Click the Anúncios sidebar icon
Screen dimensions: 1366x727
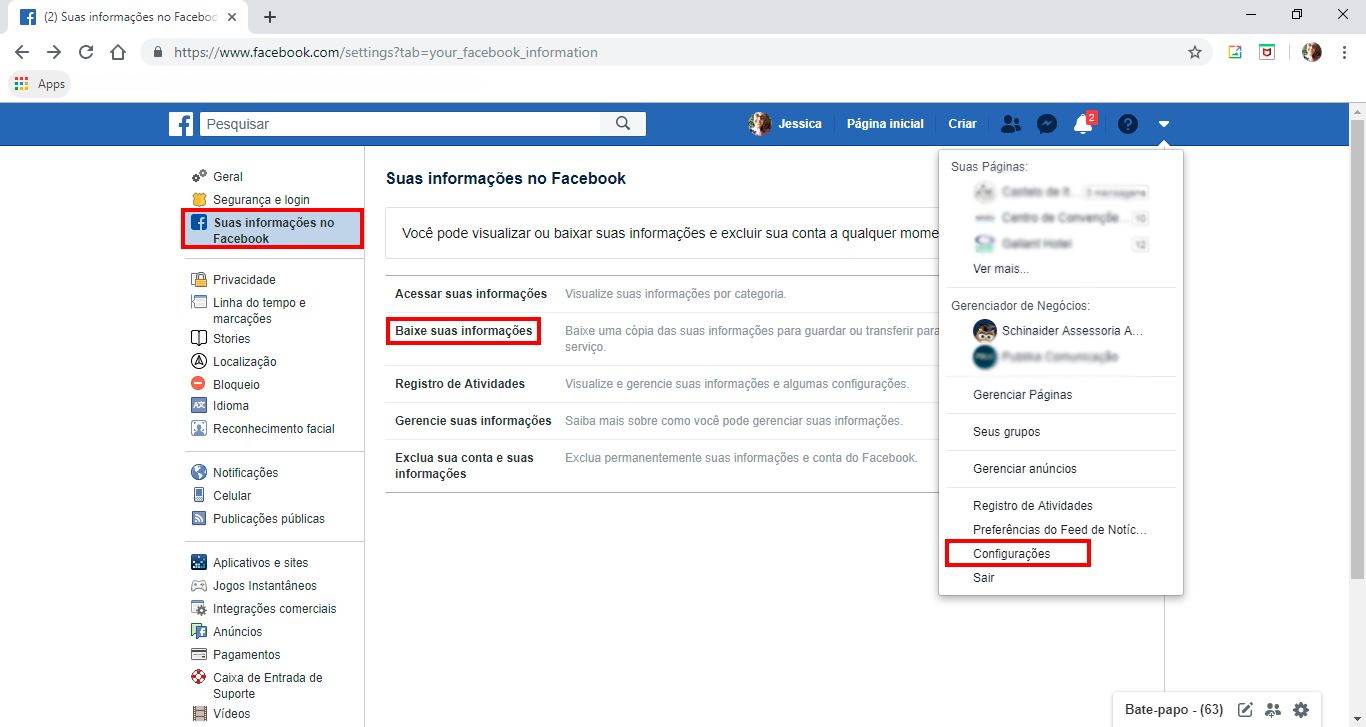click(x=198, y=632)
